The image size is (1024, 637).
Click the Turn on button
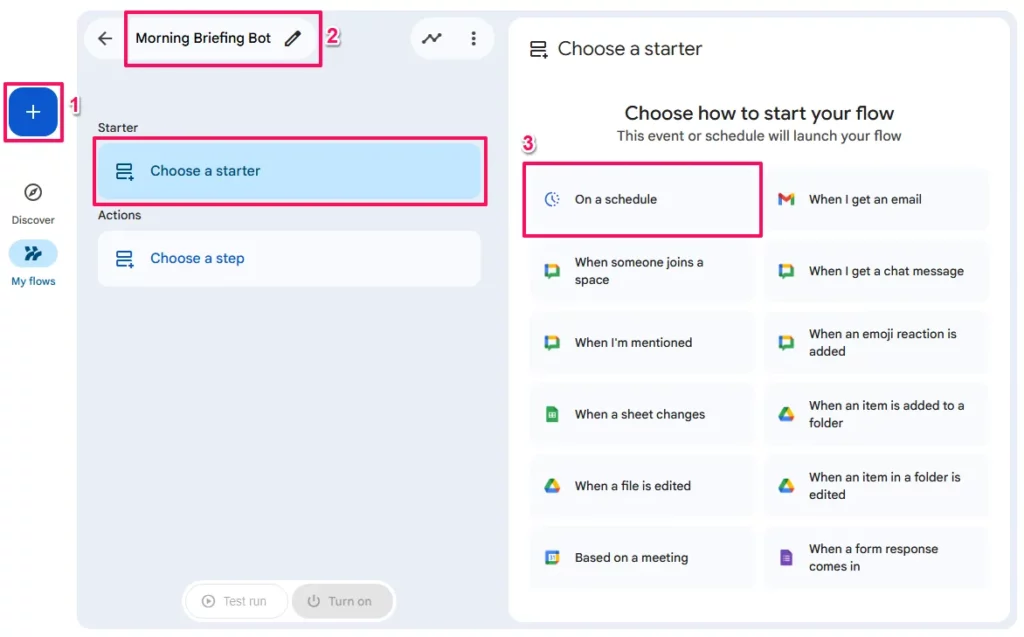tap(343, 601)
